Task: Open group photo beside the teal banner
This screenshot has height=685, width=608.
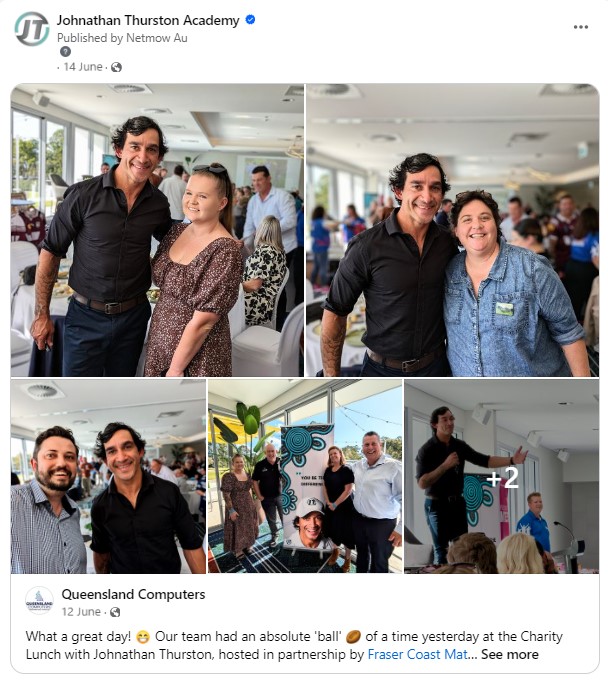Action: 305,476
